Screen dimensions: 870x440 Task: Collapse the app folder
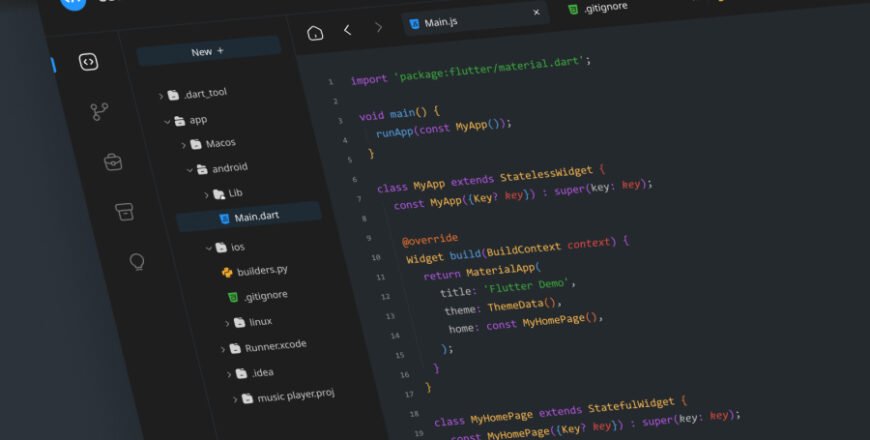(167, 121)
